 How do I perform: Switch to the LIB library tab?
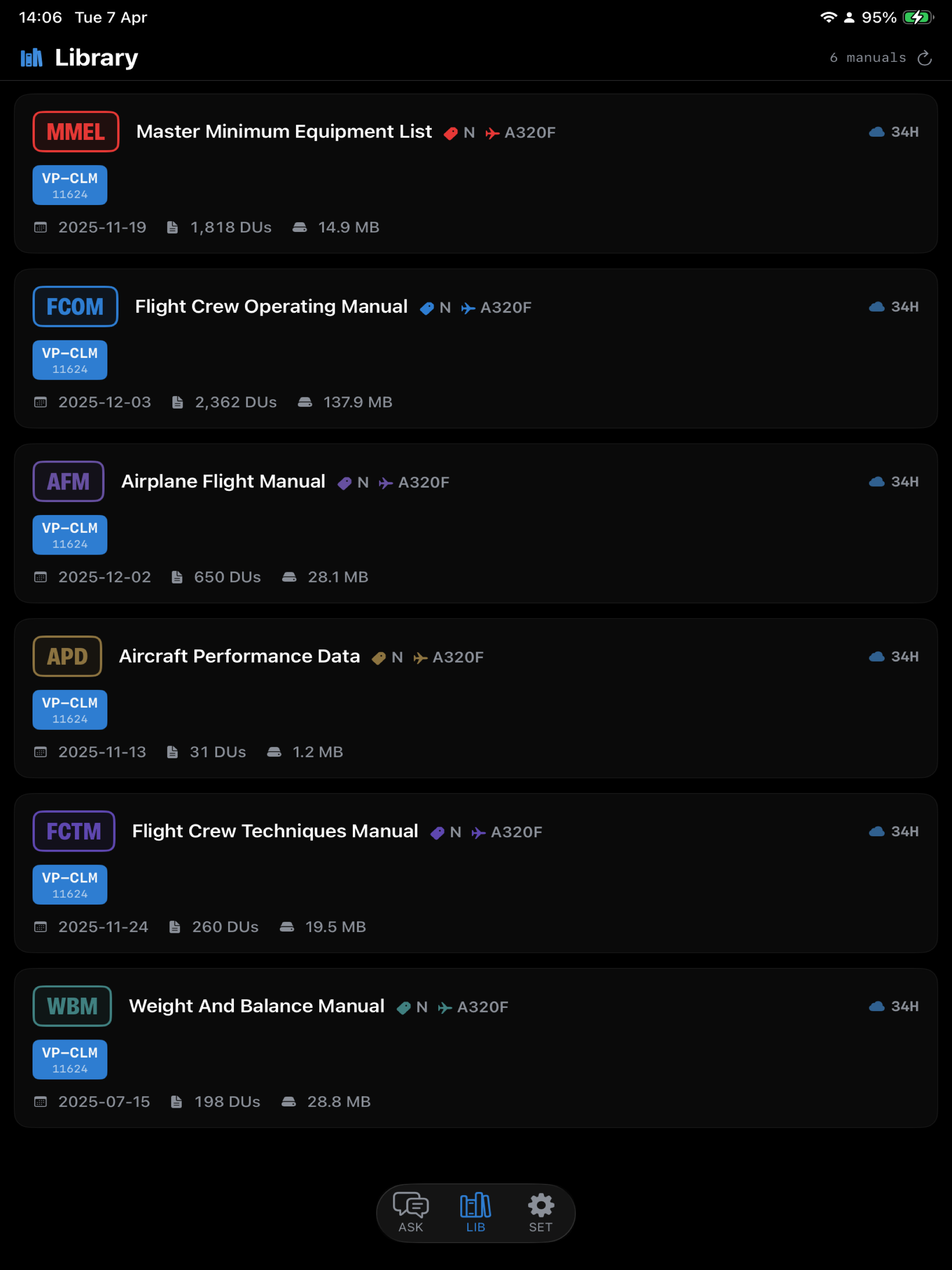point(476,1212)
